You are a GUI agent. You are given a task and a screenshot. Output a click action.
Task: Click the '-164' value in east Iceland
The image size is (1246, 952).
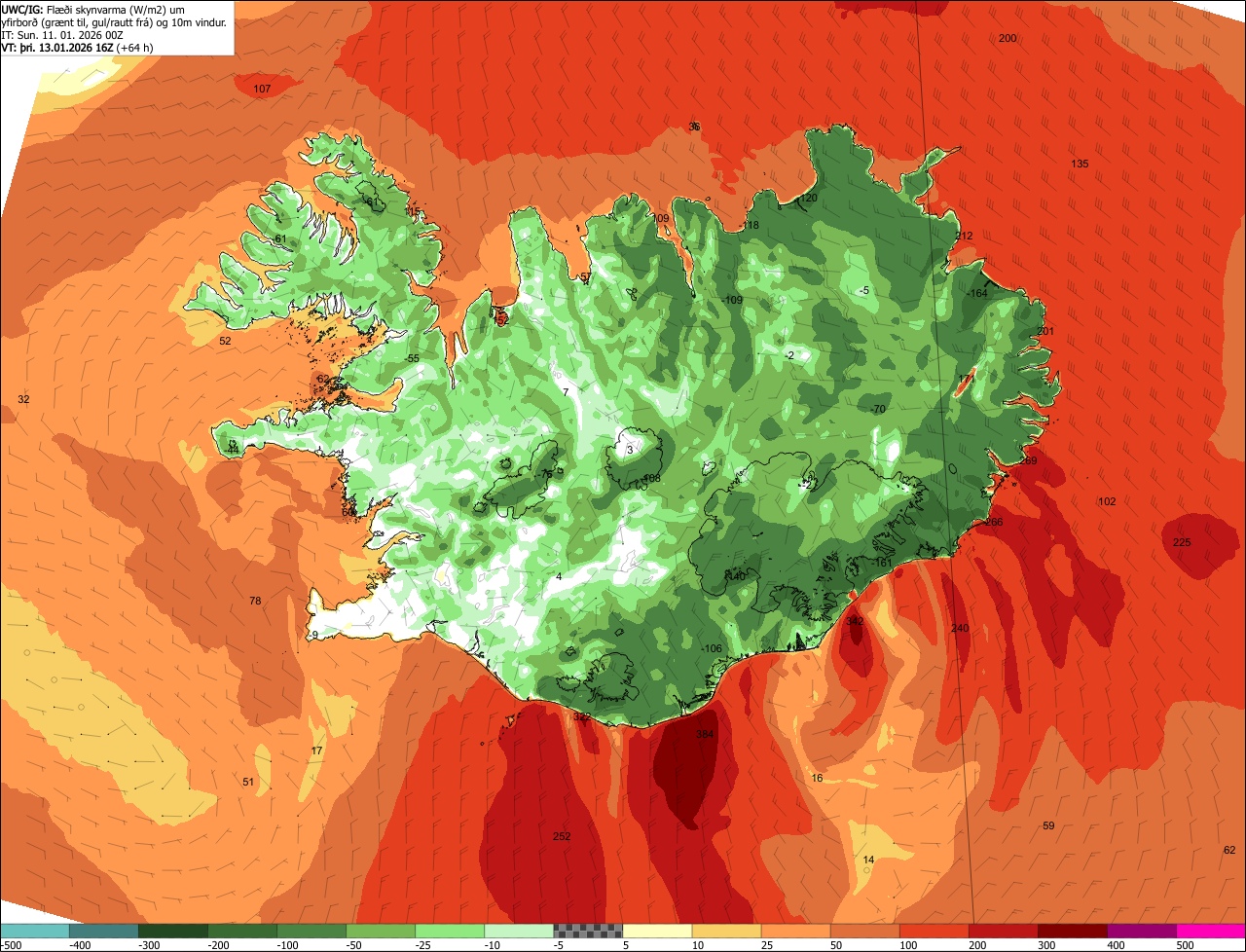pyautogui.click(x=978, y=294)
